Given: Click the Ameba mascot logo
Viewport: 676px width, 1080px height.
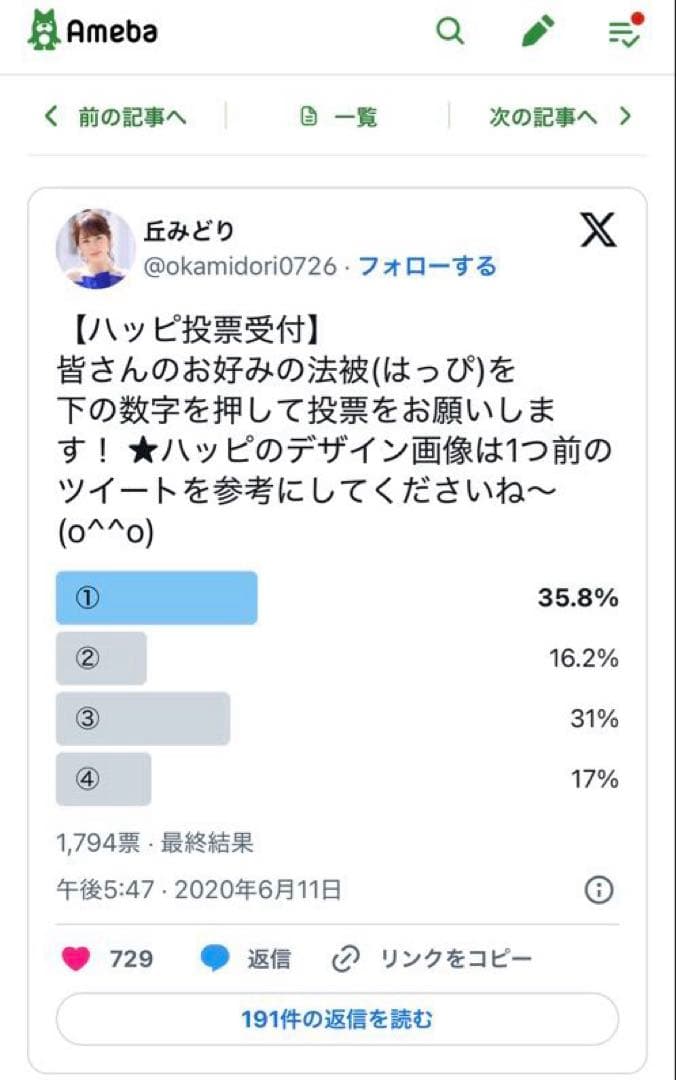Looking at the screenshot, I should coord(40,31).
